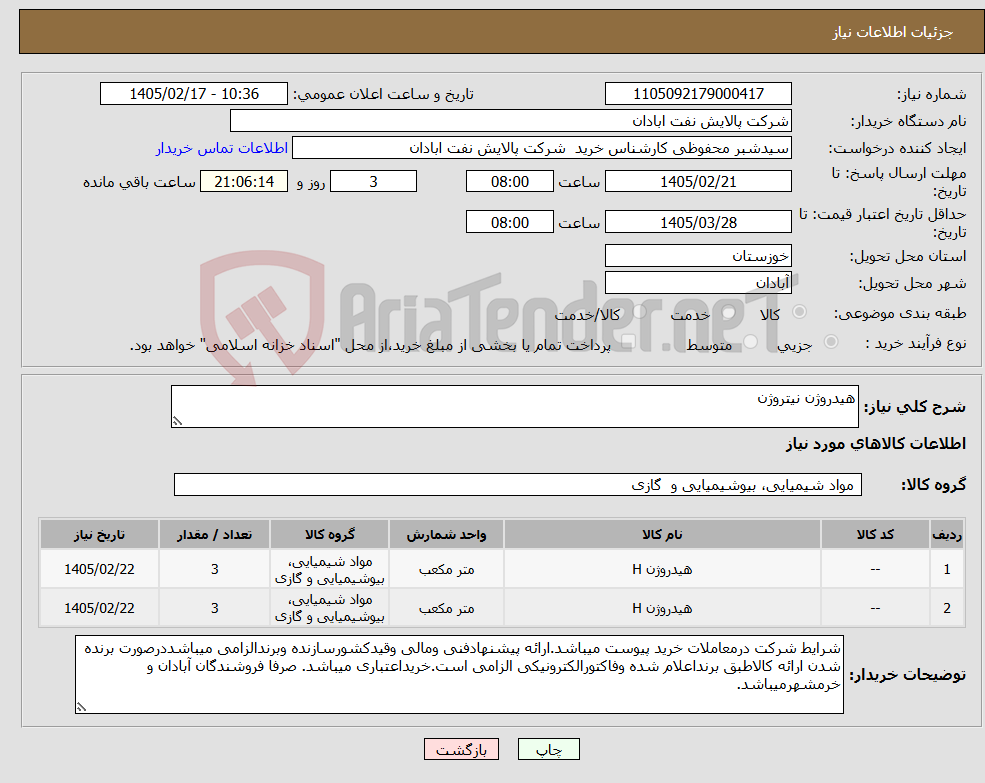Click quantity 3 in row 2
The width and height of the screenshot is (985, 783).
click(214, 608)
